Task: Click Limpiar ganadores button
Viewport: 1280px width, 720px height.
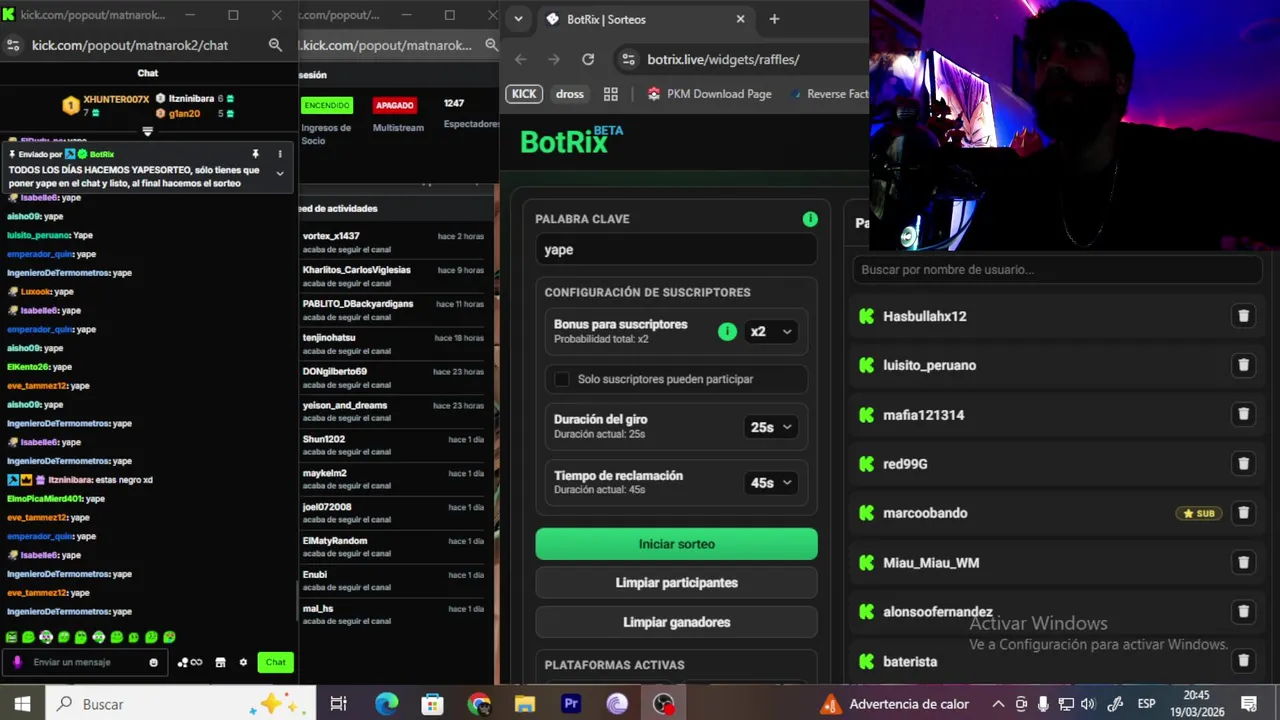Action: pos(676,622)
